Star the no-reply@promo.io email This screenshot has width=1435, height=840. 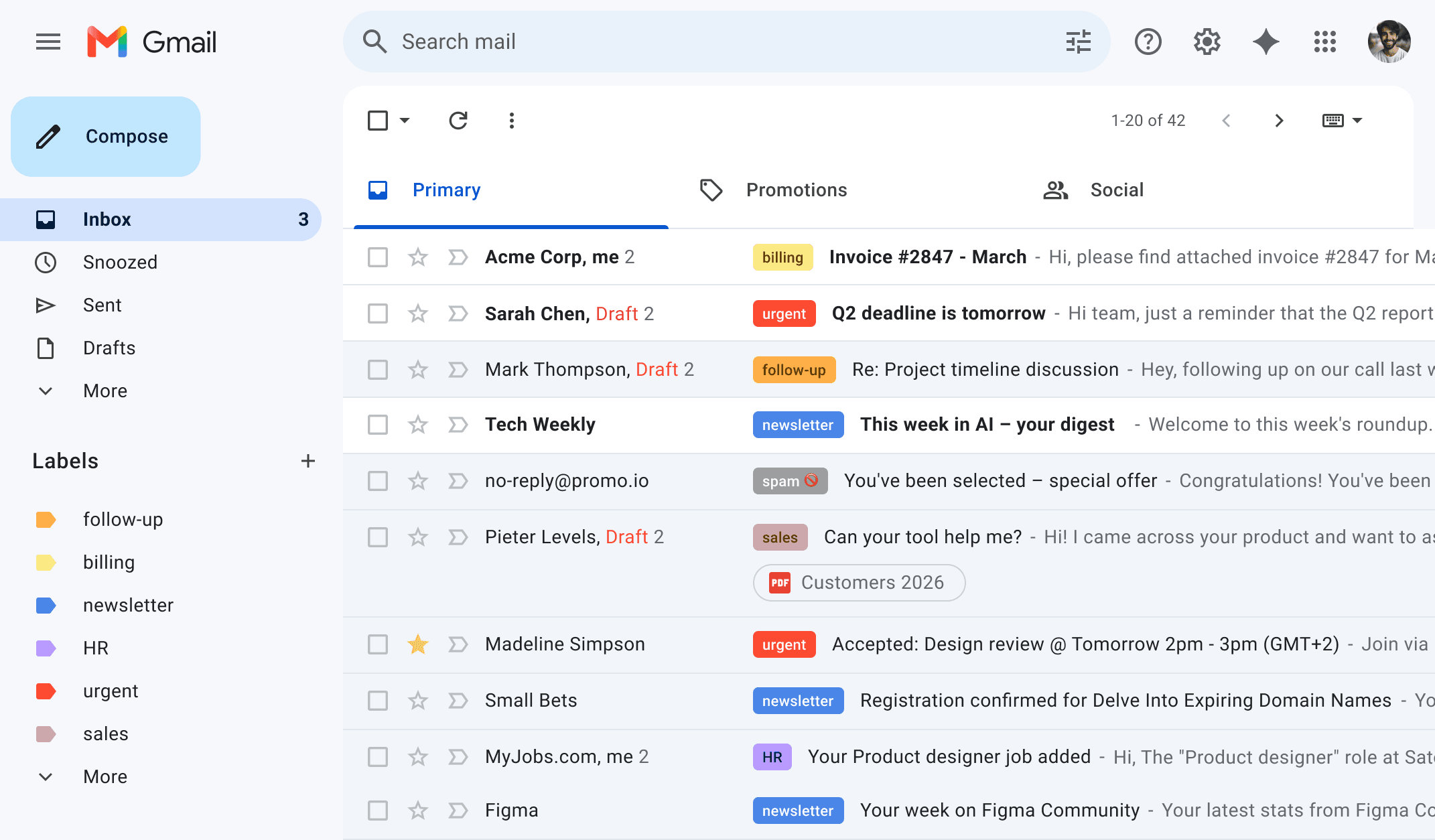pyautogui.click(x=418, y=481)
